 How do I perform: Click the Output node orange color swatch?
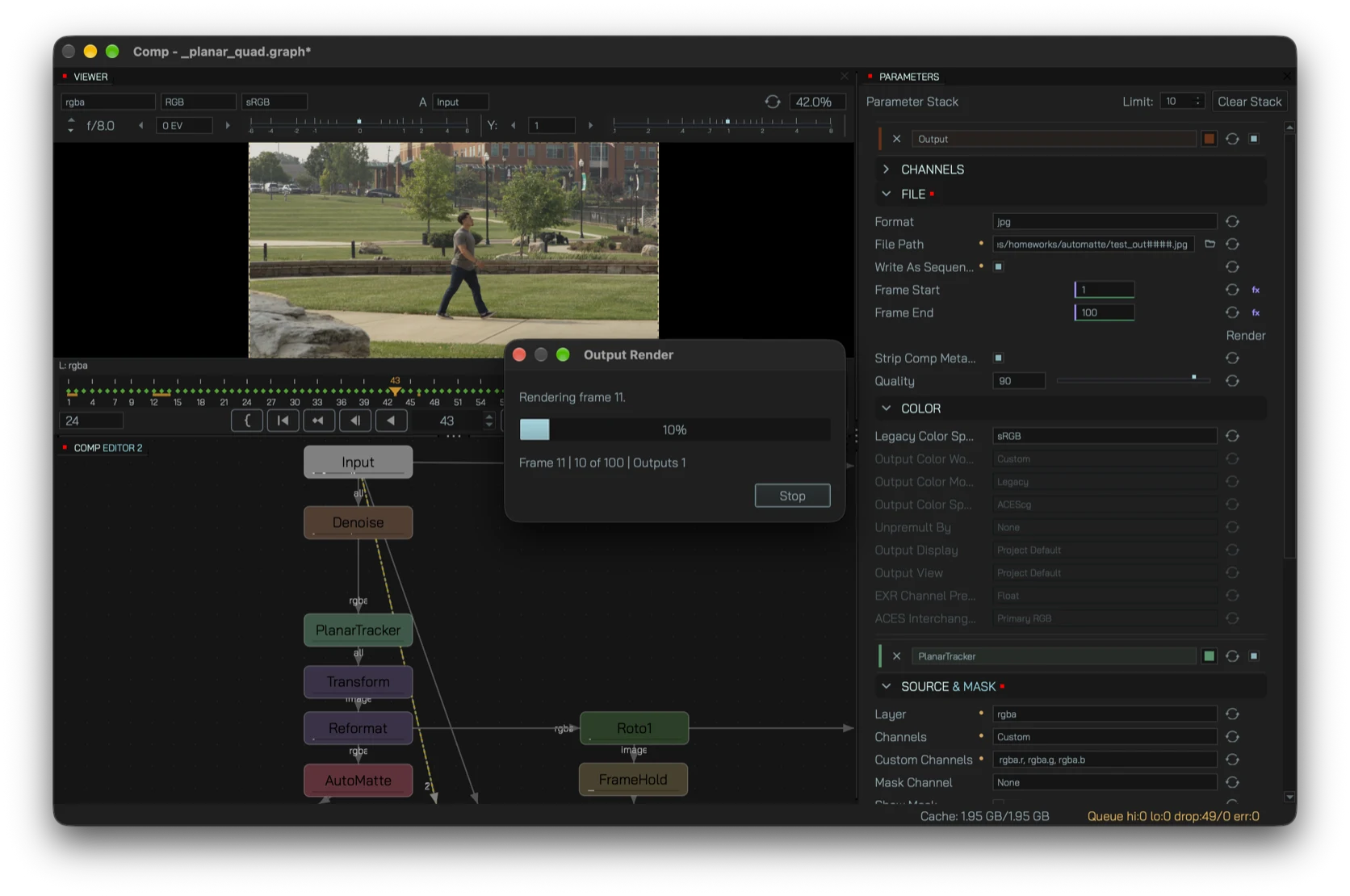point(1209,139)
